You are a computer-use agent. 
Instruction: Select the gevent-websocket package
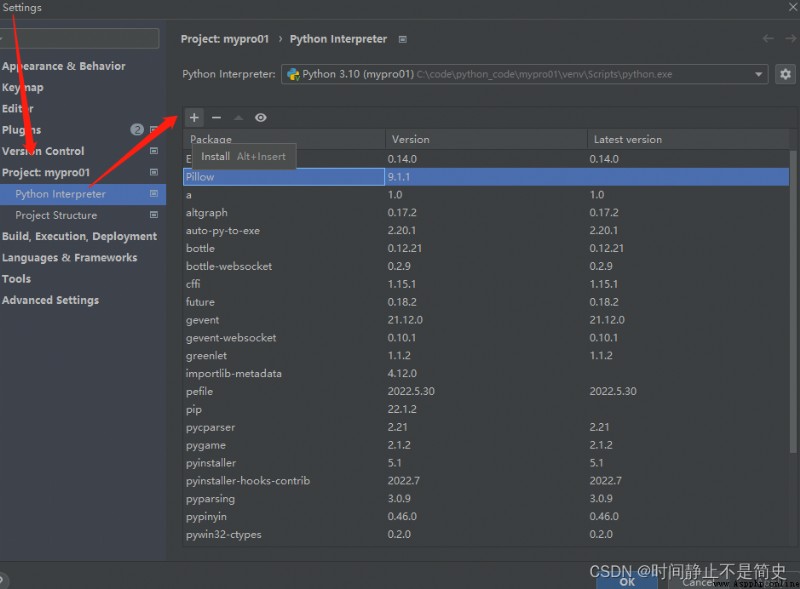coord(486,337)
